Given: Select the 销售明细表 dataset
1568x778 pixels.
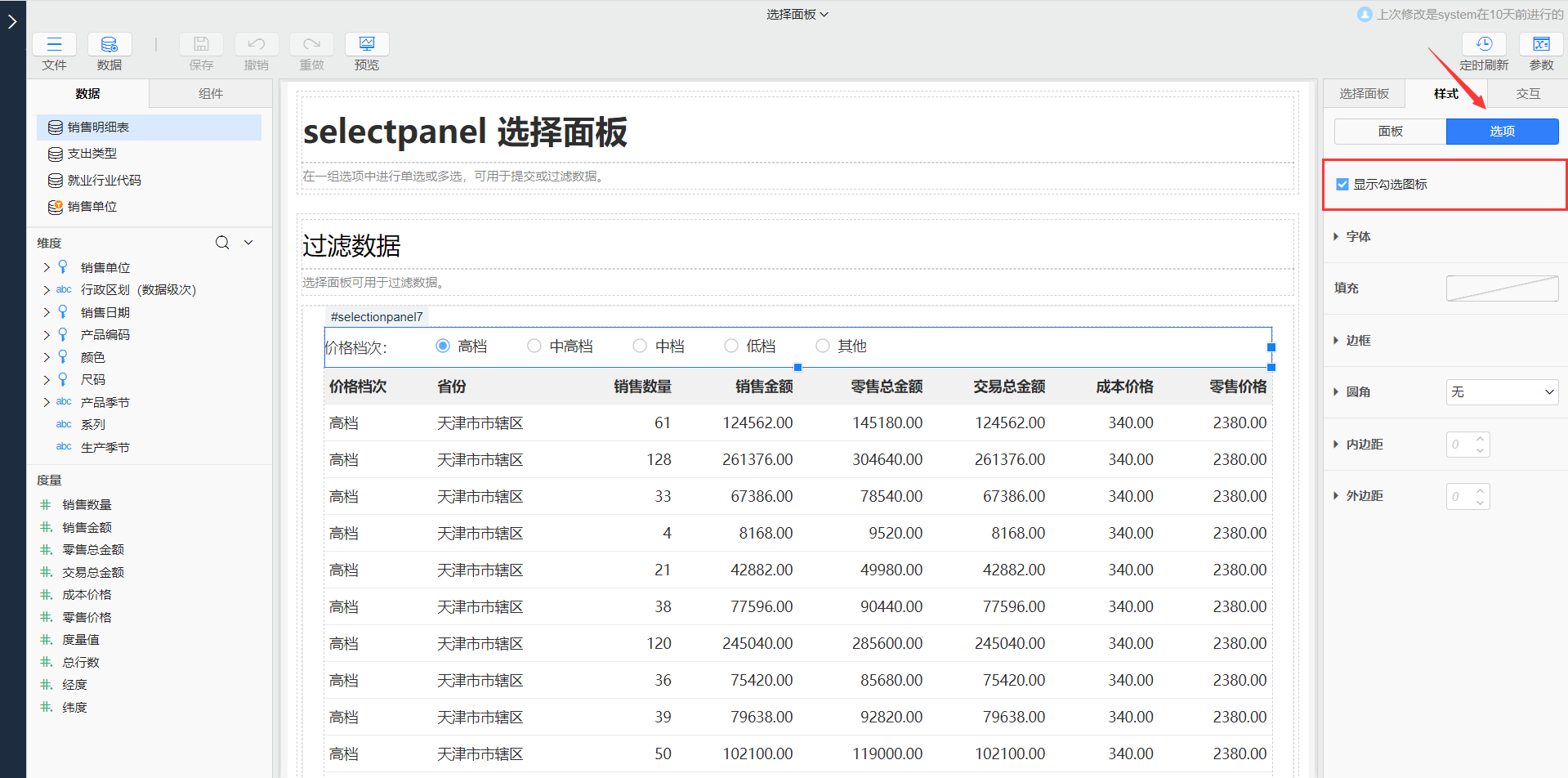Looking at the screenshot, I should (98, 127).
